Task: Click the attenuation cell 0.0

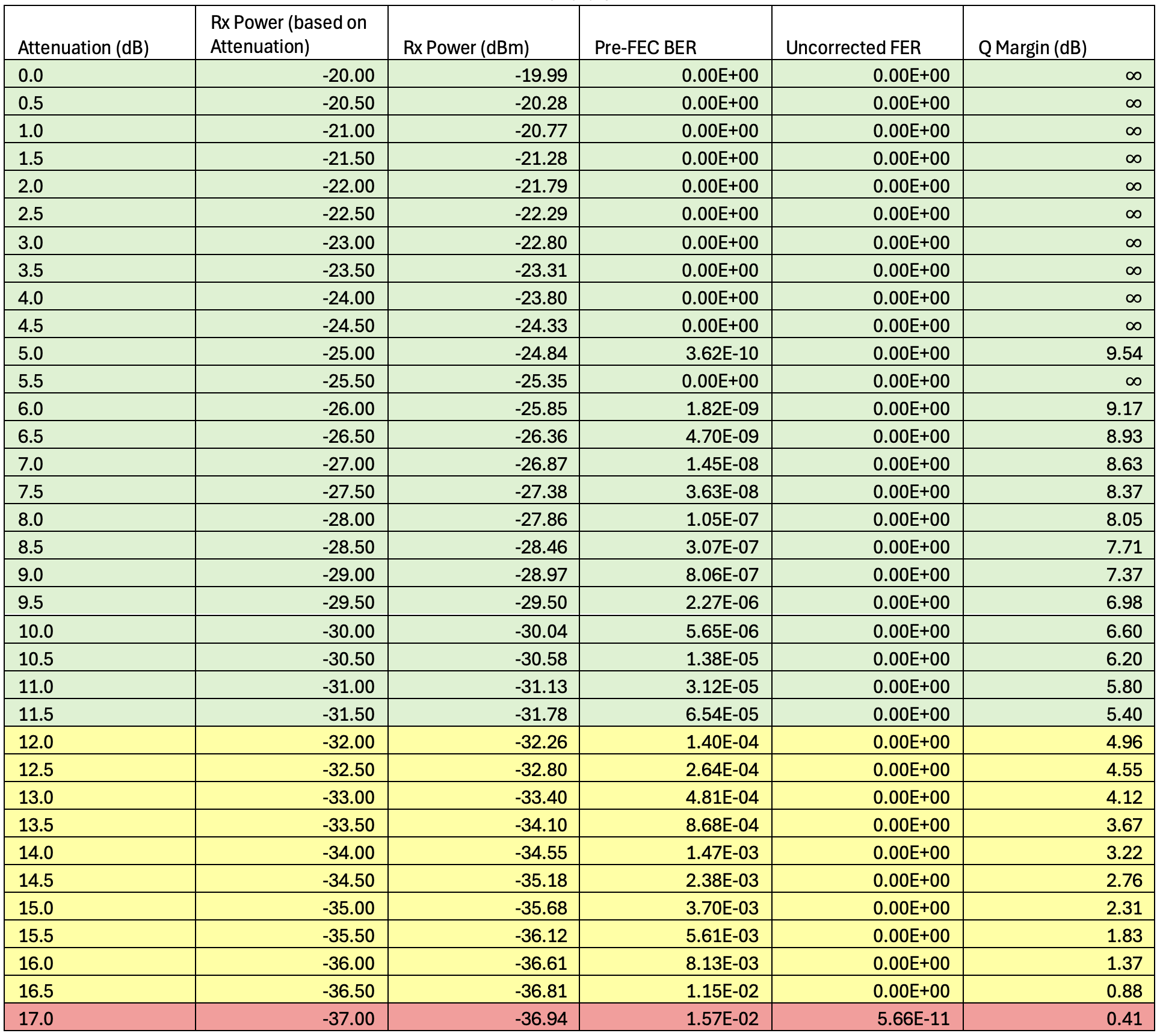Action: tap(100, 74)
